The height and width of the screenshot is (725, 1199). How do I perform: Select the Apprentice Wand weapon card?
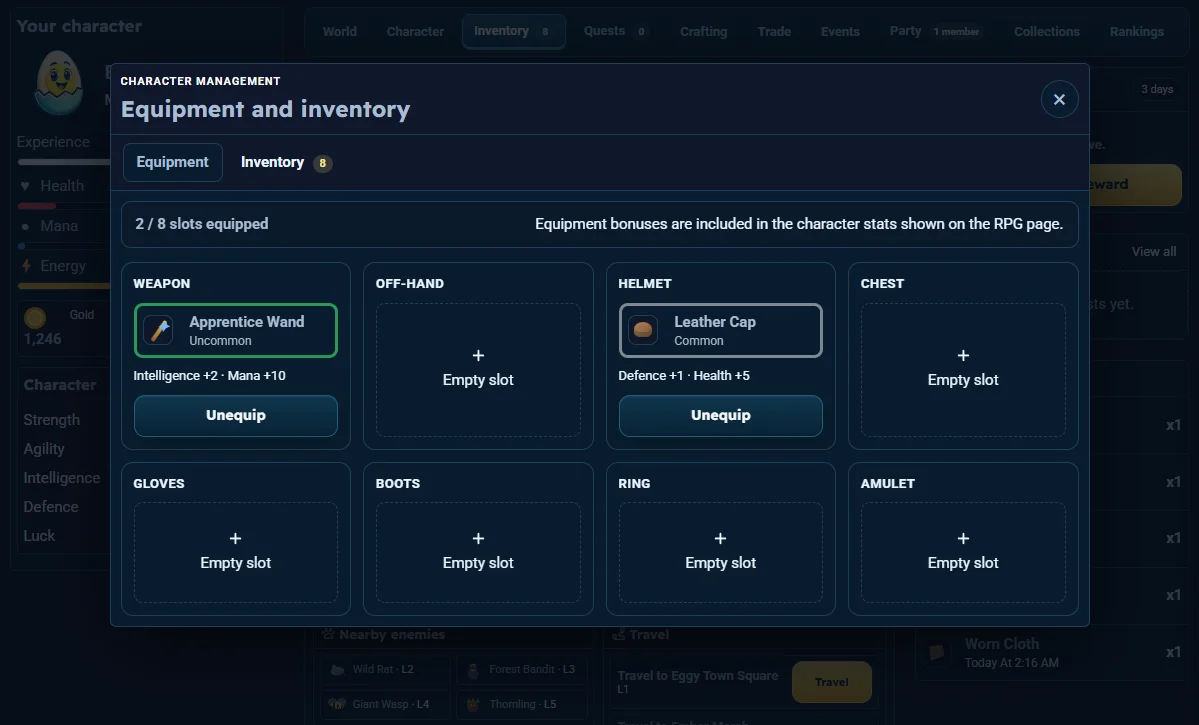(x=236, y=330)
